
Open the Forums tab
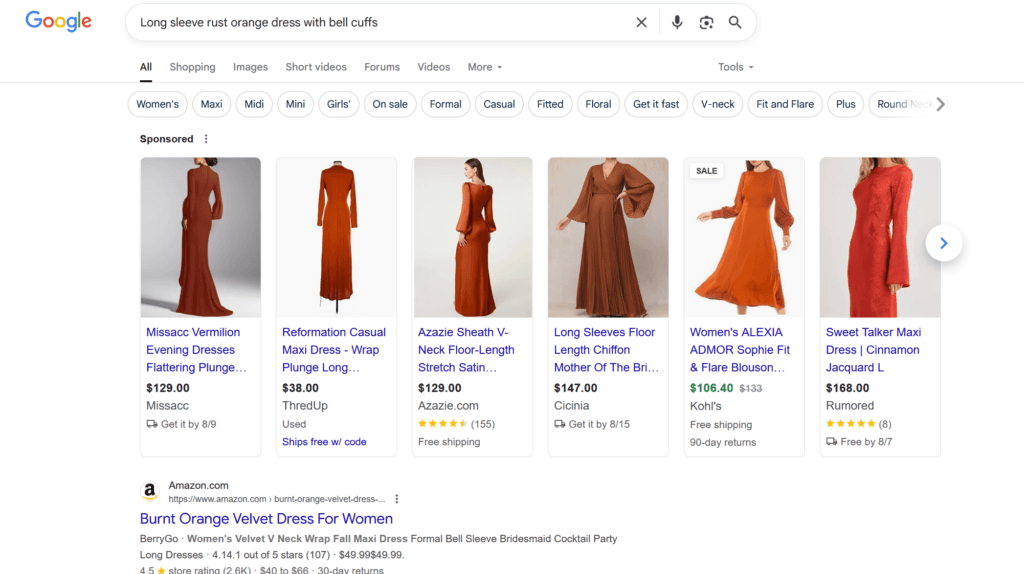tap(382, 67)
